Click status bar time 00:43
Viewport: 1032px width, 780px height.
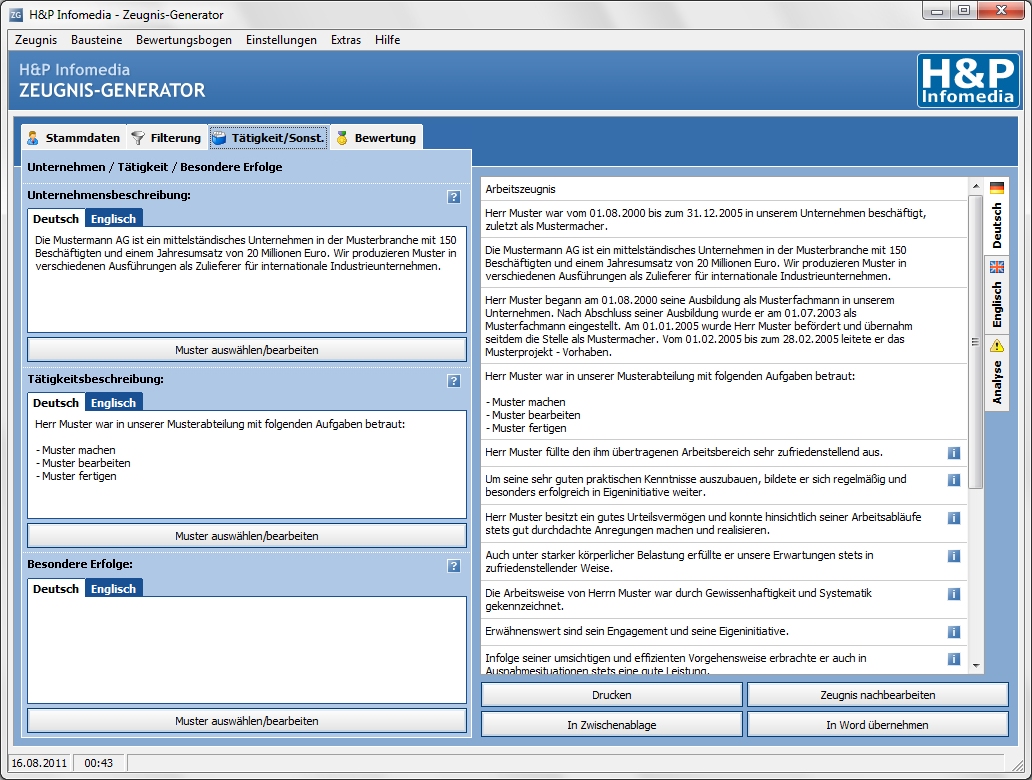[x=99, y=763]
